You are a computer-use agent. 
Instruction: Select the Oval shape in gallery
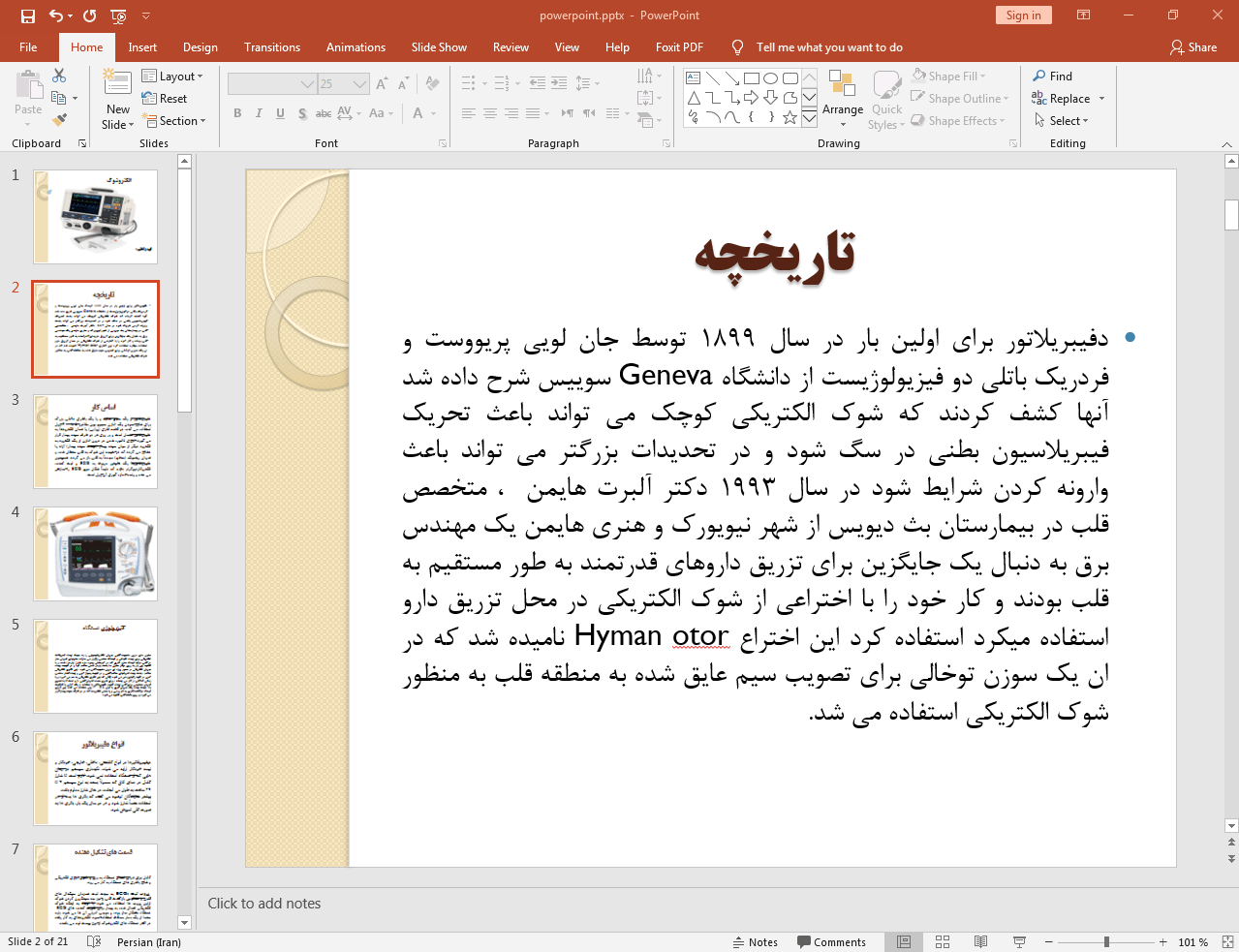coord(770,78)
